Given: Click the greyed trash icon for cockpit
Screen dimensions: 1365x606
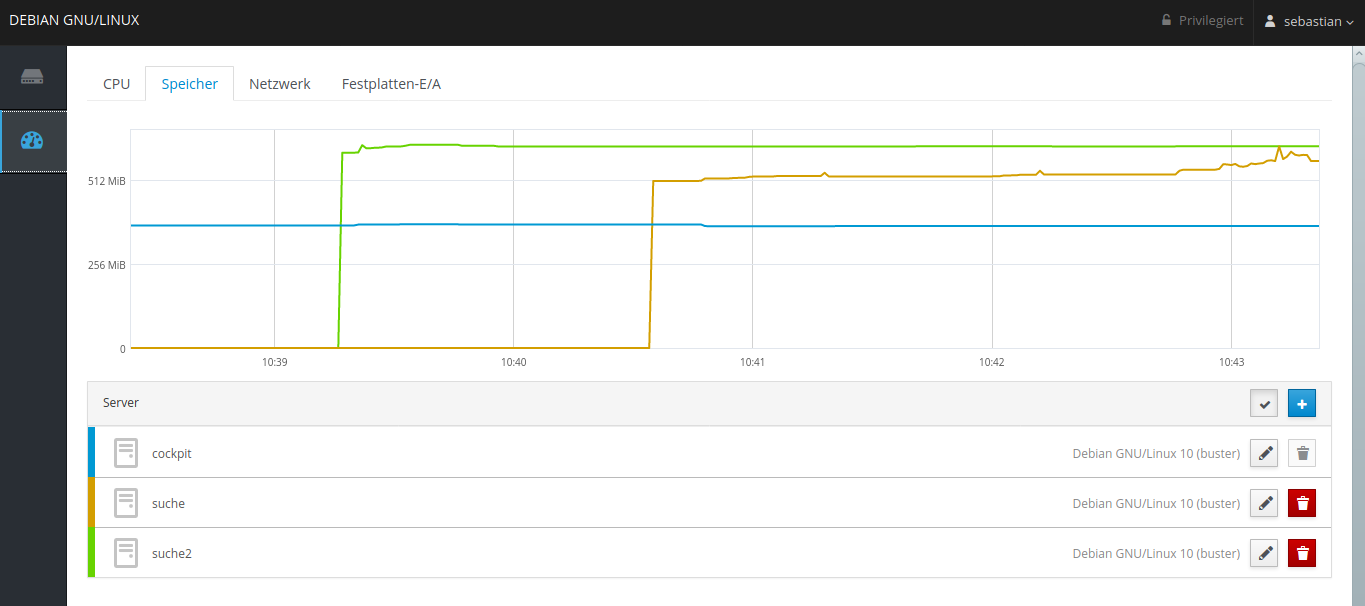Looking at the screenshot, I should coord(1302,453).
